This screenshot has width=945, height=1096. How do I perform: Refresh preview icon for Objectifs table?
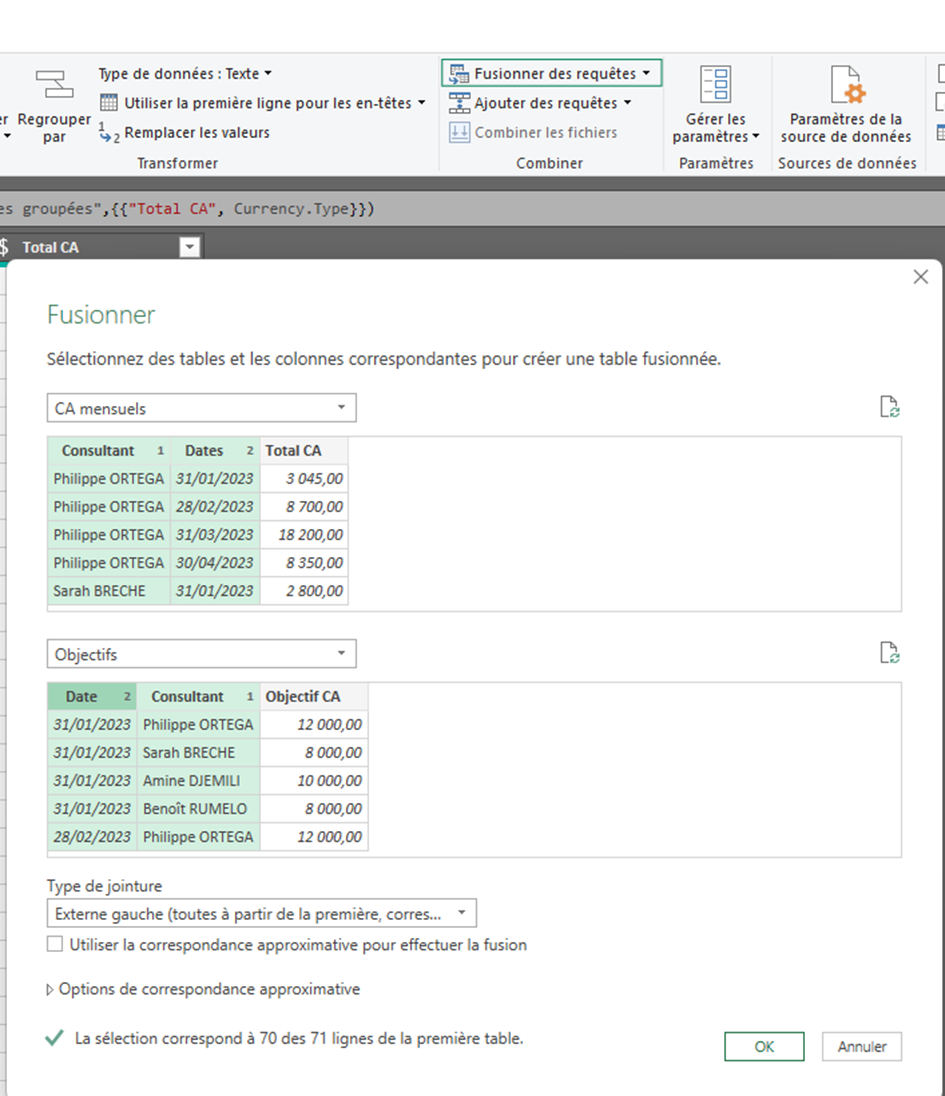tap(889, 652)
